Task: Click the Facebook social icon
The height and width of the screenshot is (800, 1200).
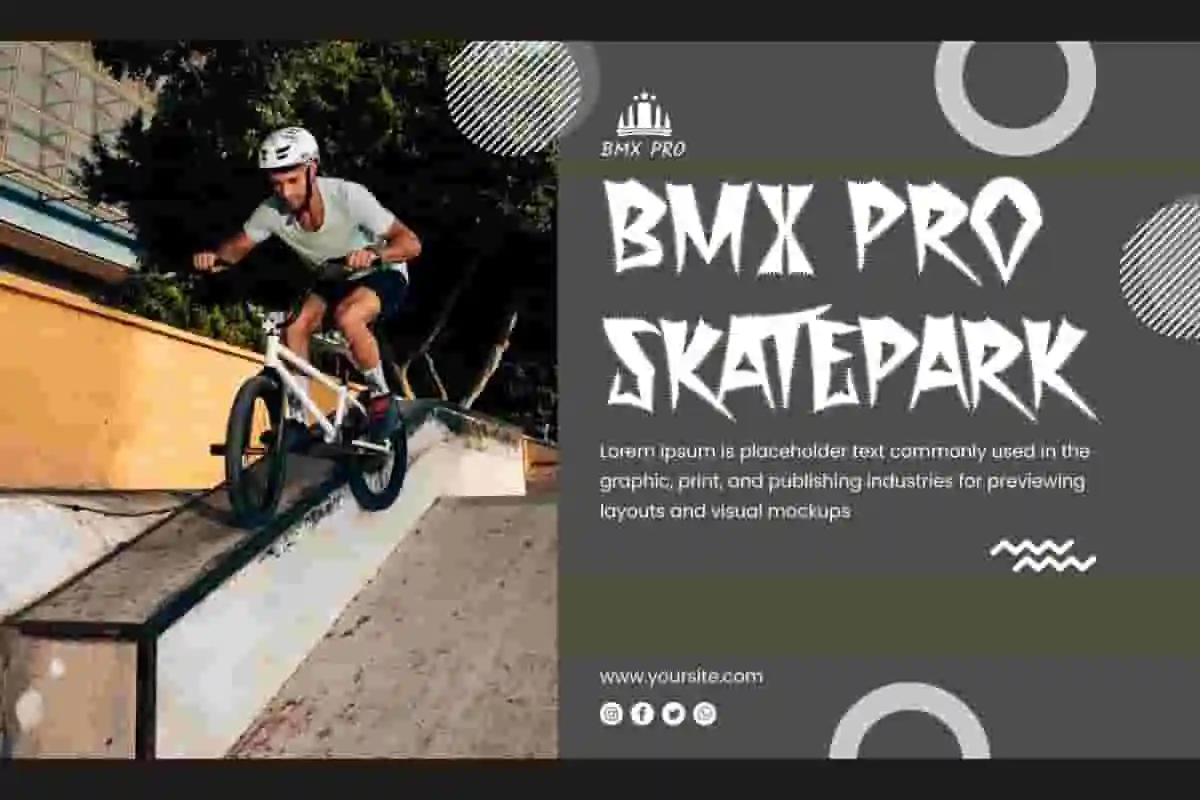Action: click(642, 713)
